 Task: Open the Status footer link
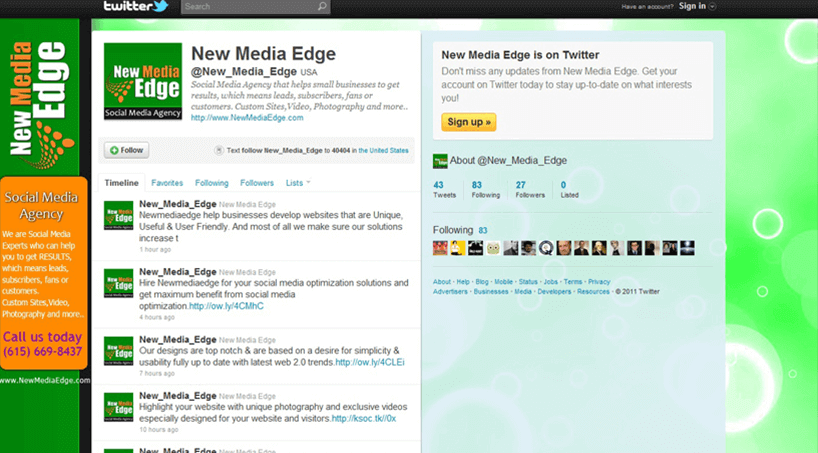point(528,282)
